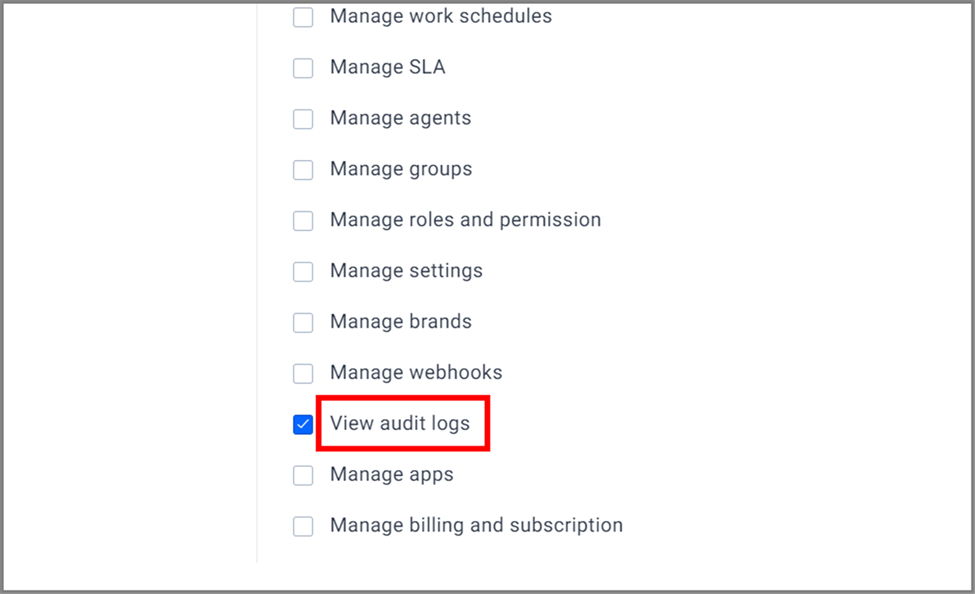Click the 'Manage agents' label text
This screenshot has width=975, height=594.
(x=400, y=118)
